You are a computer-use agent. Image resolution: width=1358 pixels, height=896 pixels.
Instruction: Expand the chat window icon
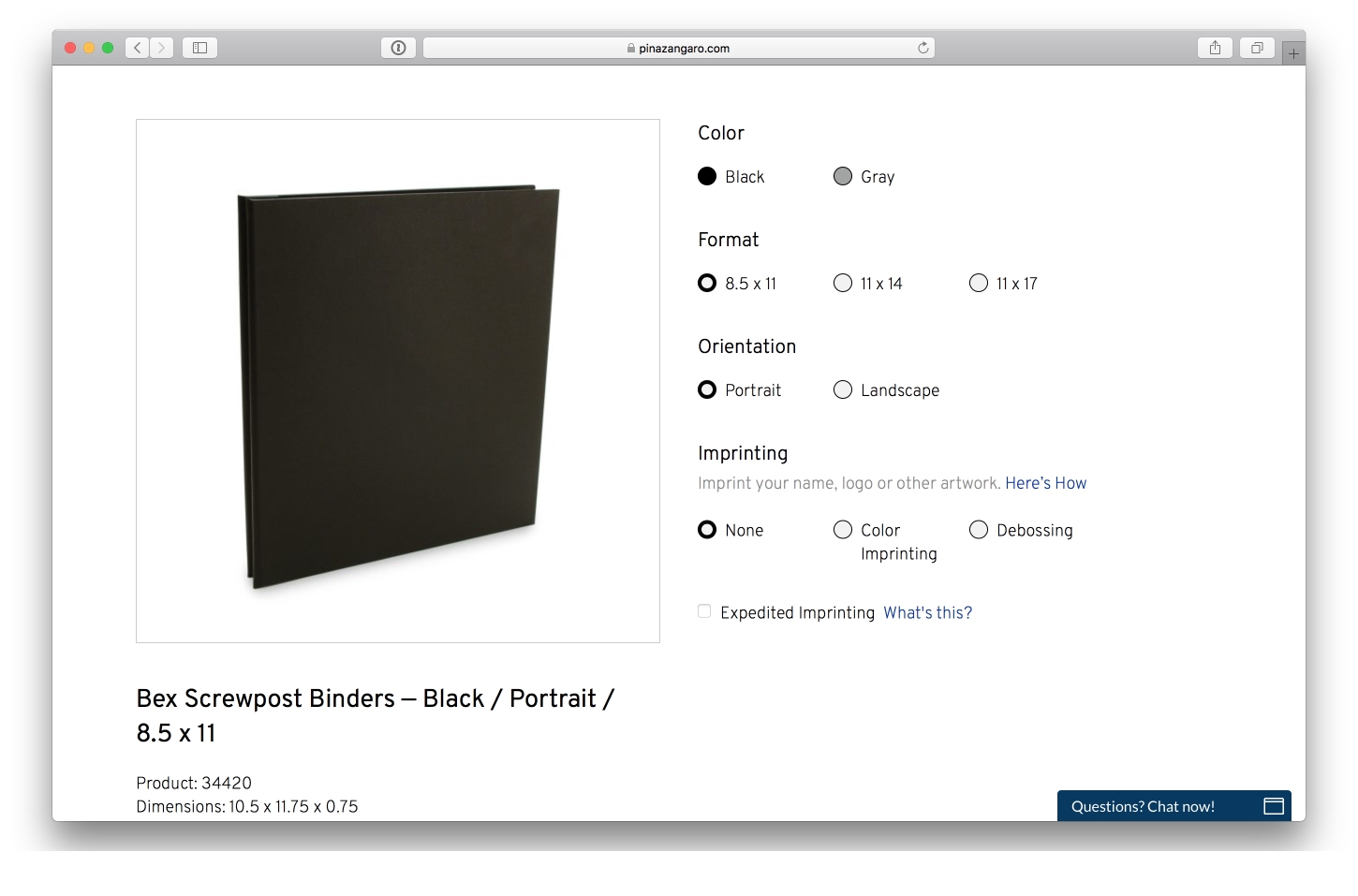point(1274,806)
